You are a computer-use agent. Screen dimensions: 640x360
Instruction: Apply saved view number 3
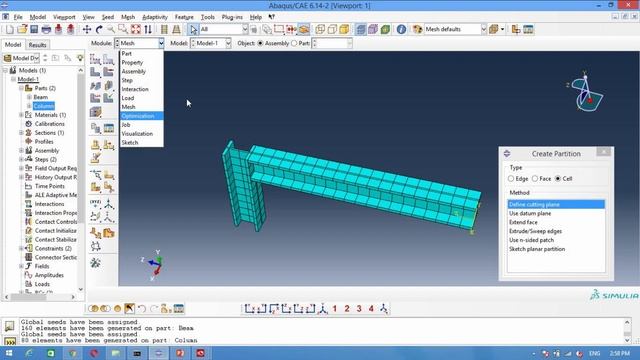pyautogui.click(x=359, y=309)
